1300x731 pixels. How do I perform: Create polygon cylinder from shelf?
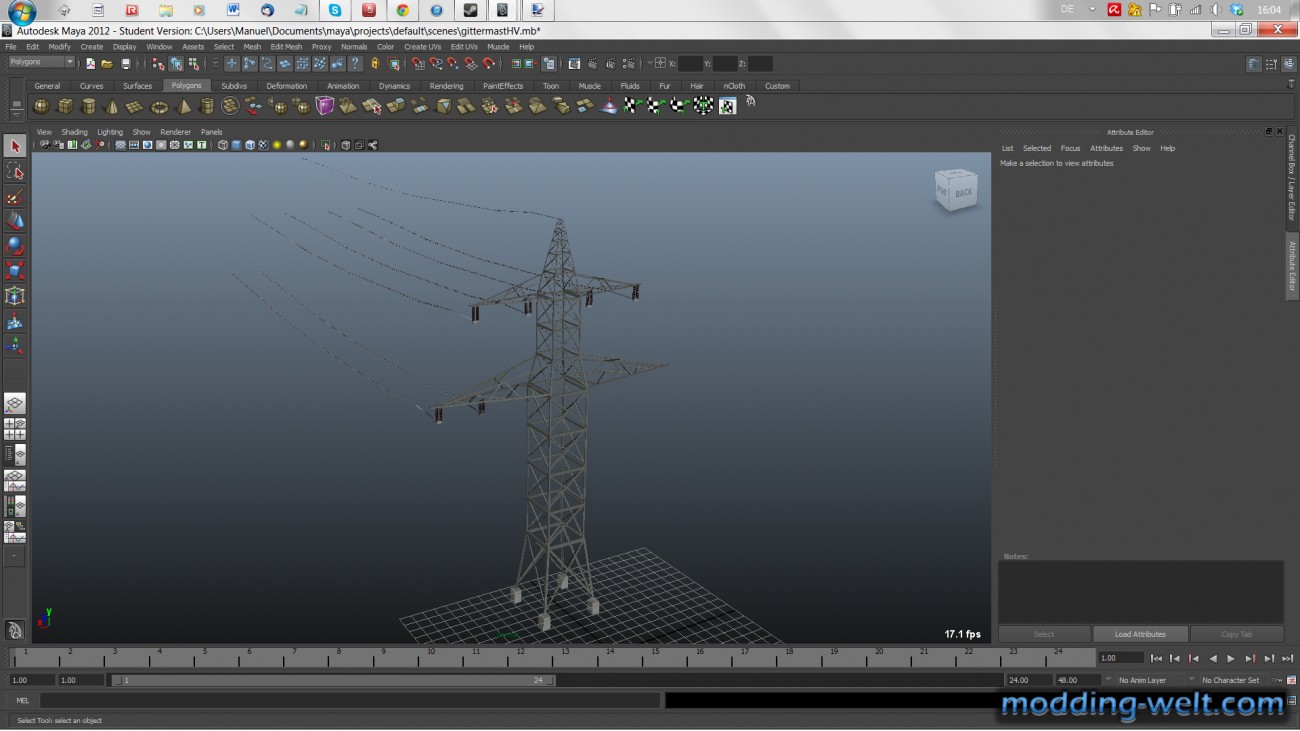coord(88,106)
